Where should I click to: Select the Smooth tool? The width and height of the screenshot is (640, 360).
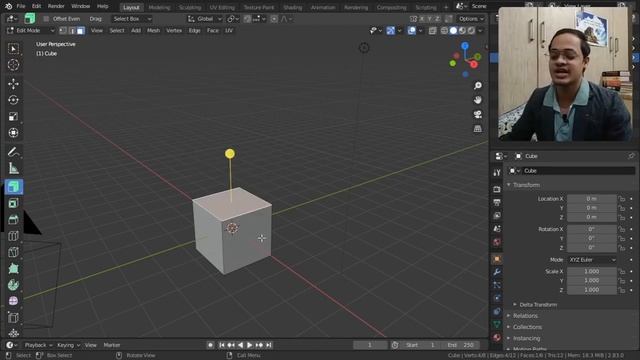(13, 301)
